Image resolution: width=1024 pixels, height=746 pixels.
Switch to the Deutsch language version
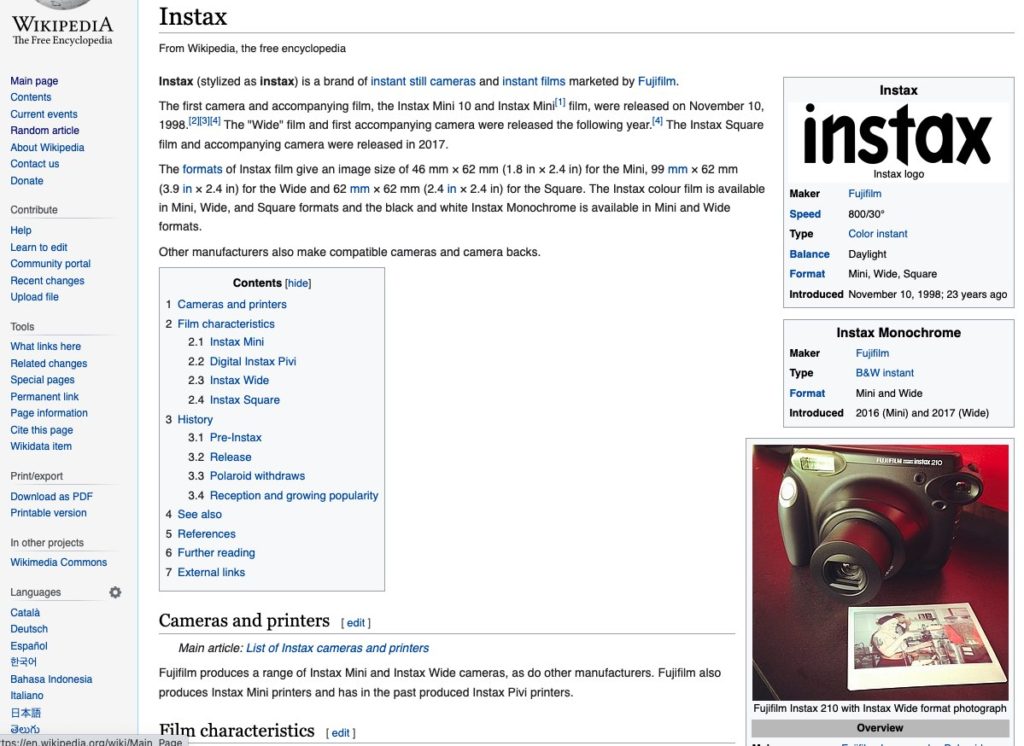coord(29,629)
